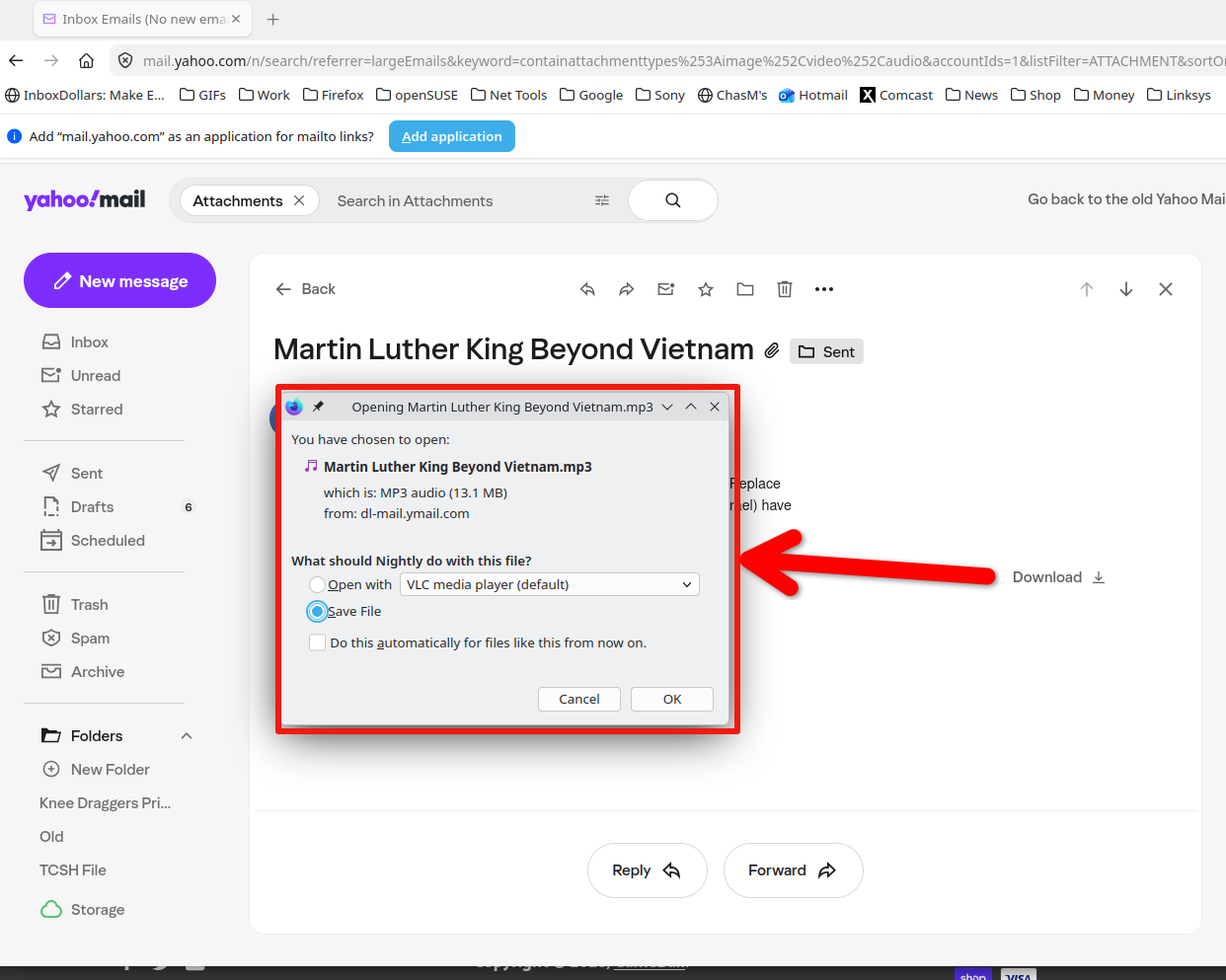Star this email using the star icon
Screen dimensions: 1226x980
click(x=706, y=289)
